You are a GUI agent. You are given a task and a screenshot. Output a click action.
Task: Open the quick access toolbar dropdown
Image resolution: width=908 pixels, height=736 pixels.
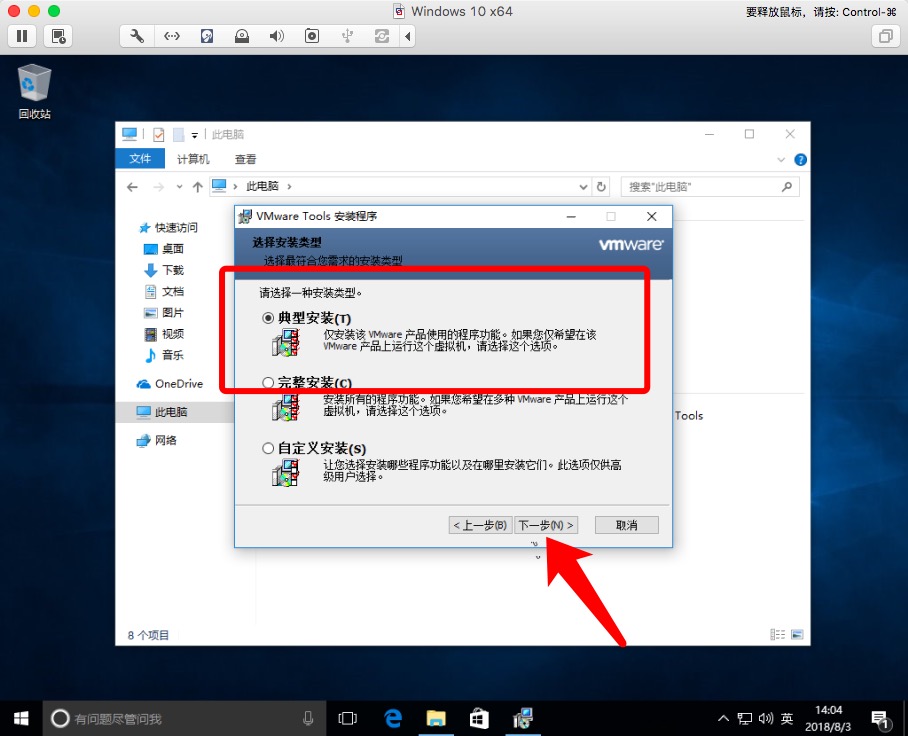[x=195, y=135]
